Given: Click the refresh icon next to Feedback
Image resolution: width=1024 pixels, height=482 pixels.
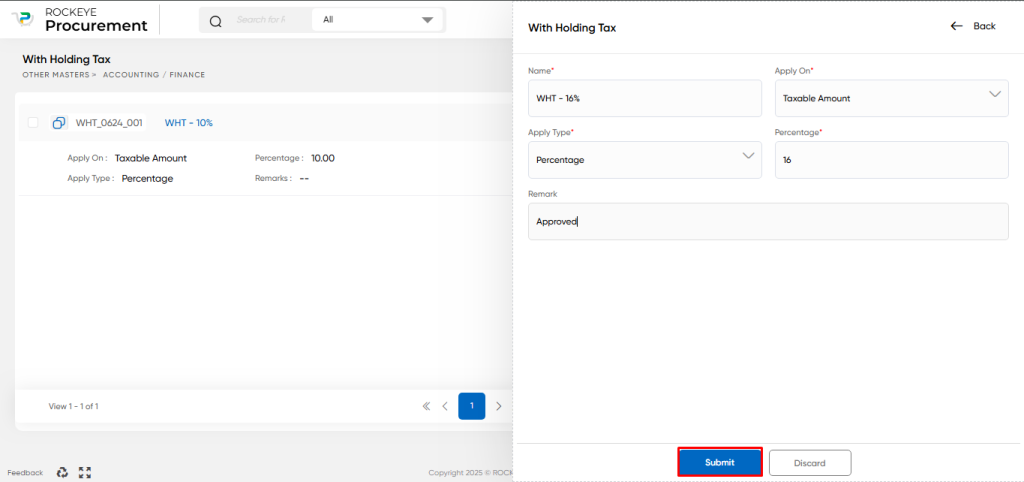Looking at the screenshot, I should point(63,472).
